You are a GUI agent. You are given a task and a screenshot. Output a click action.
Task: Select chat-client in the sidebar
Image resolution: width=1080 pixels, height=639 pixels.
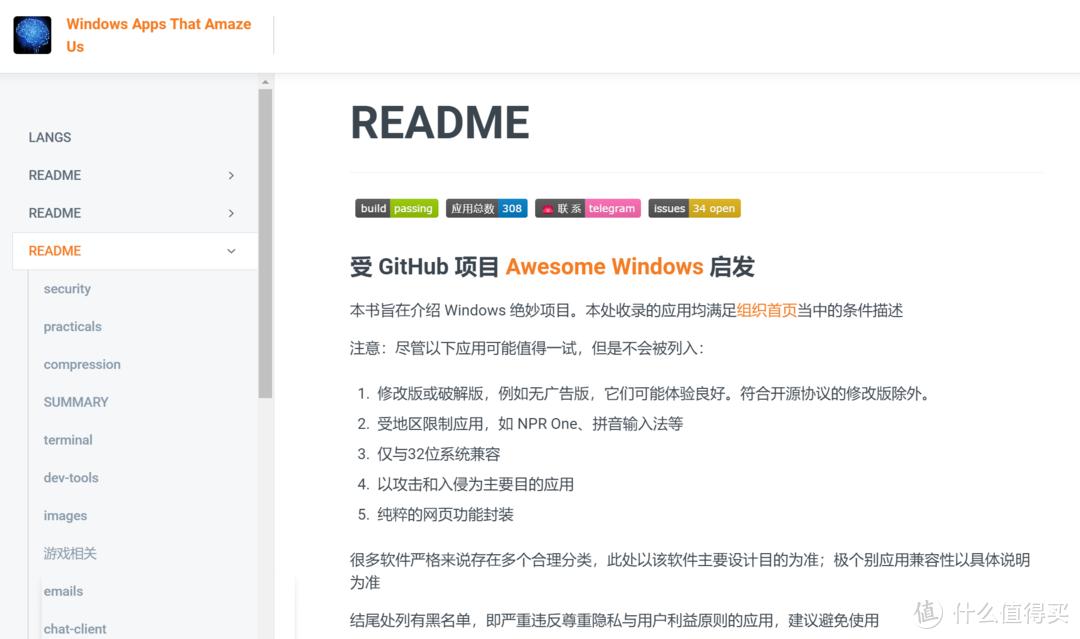click(x=75, y=629)
